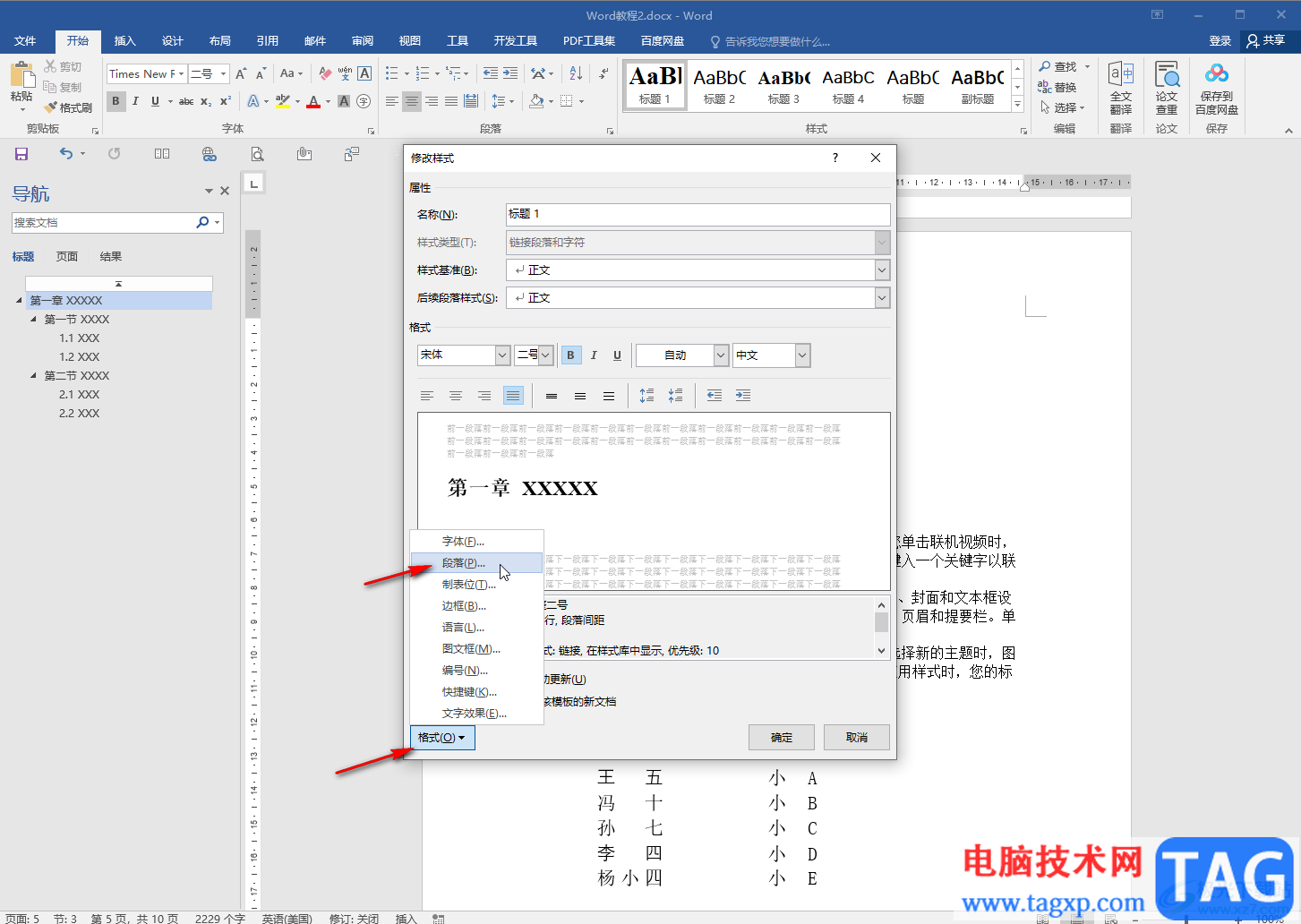
Task: Select 快捷键(K)... menu entry
Action: tap(476, 692)
